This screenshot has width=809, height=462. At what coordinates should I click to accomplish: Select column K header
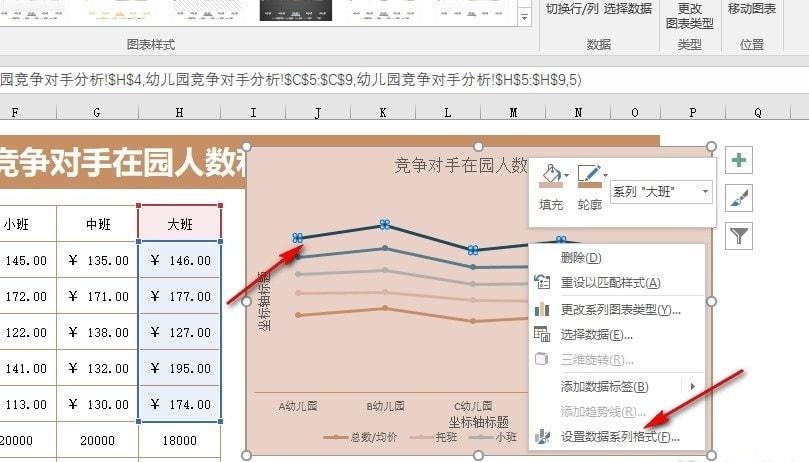(x=383, y=112)
